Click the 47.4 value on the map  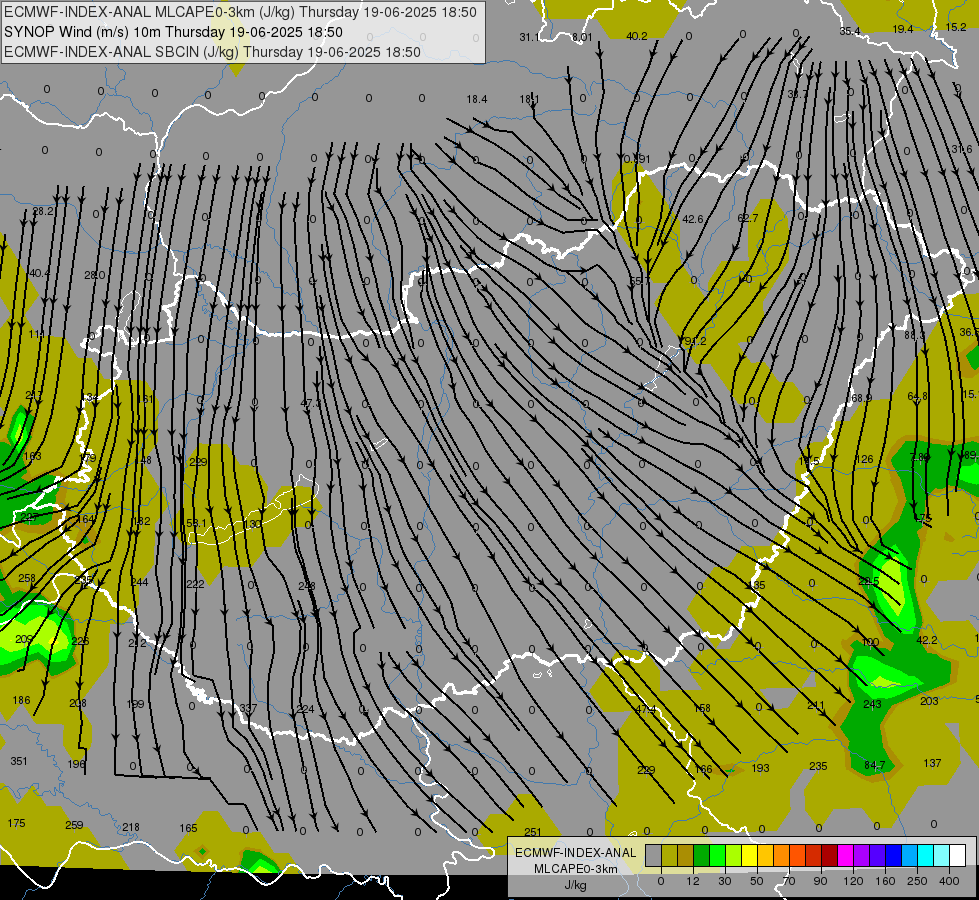(646, 709)
